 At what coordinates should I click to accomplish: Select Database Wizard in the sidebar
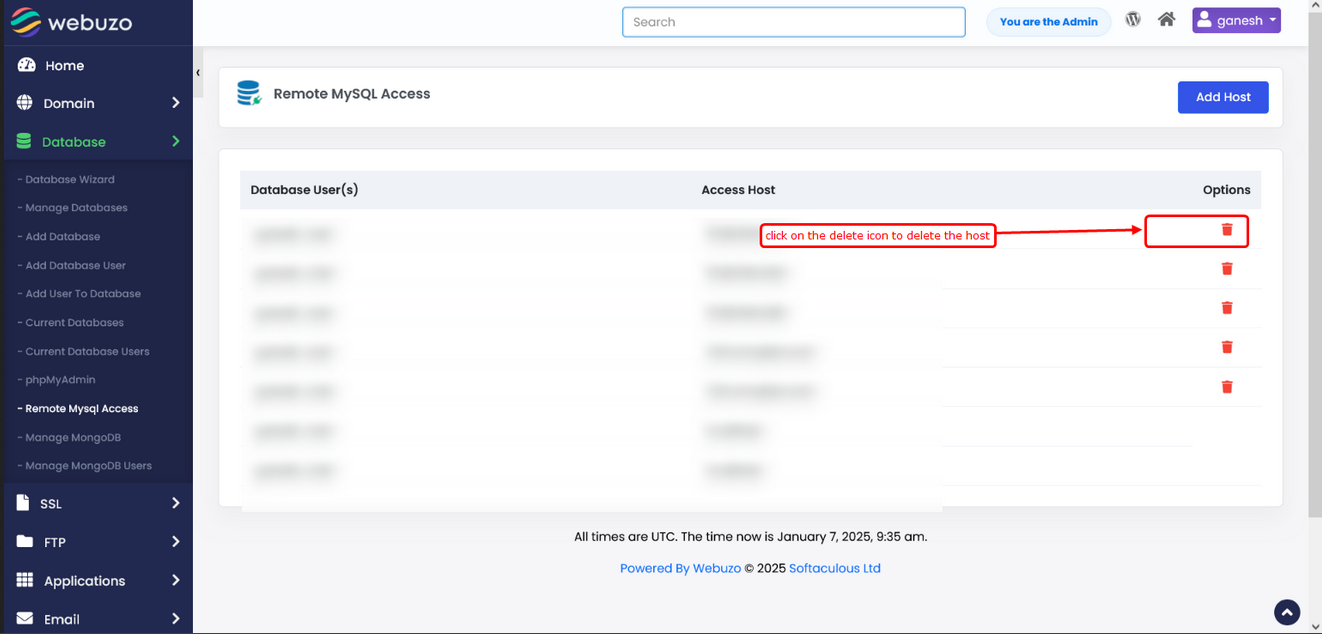coord(70,180)
